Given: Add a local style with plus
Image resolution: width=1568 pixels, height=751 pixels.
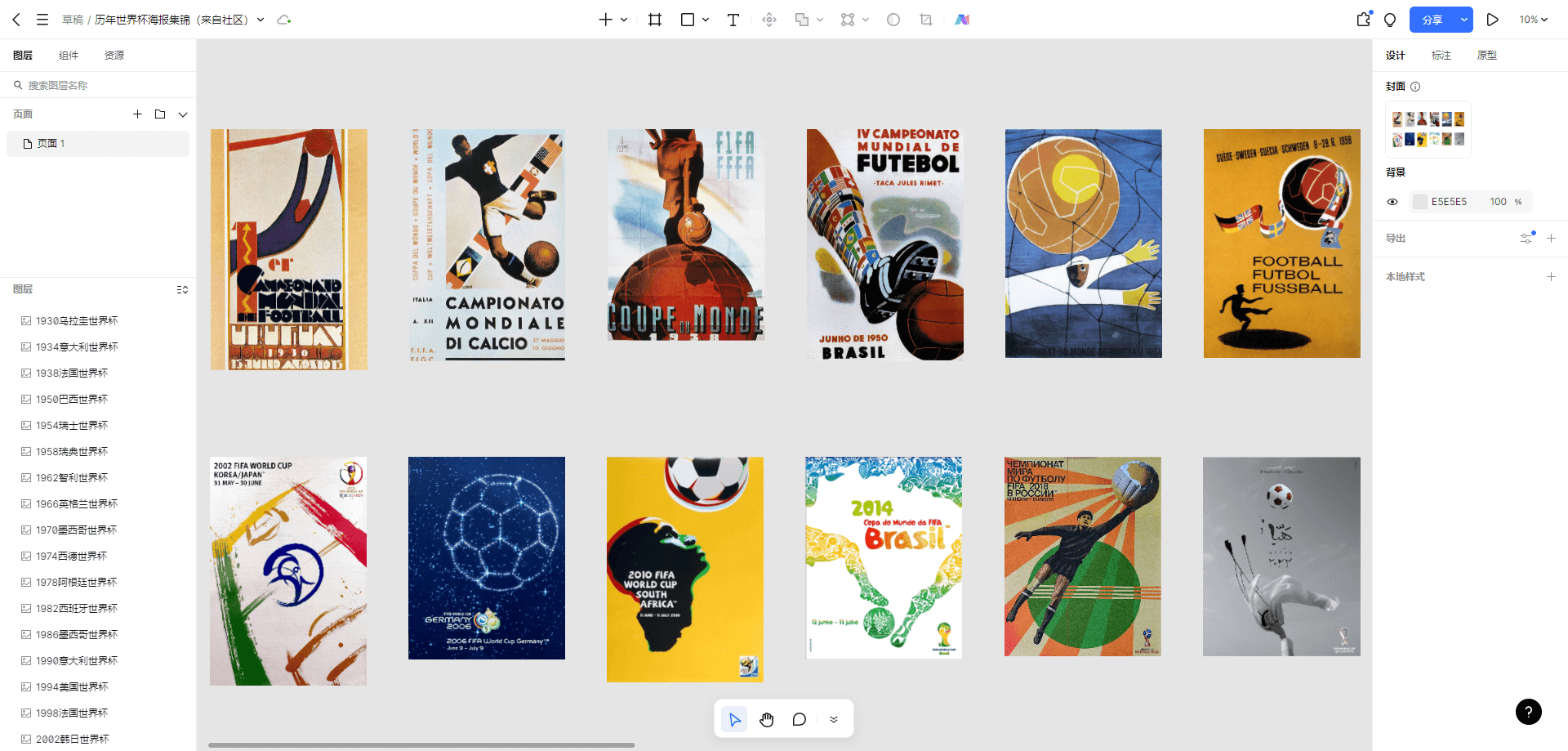Looking at the screenshot, I should tap(1551, 277).
